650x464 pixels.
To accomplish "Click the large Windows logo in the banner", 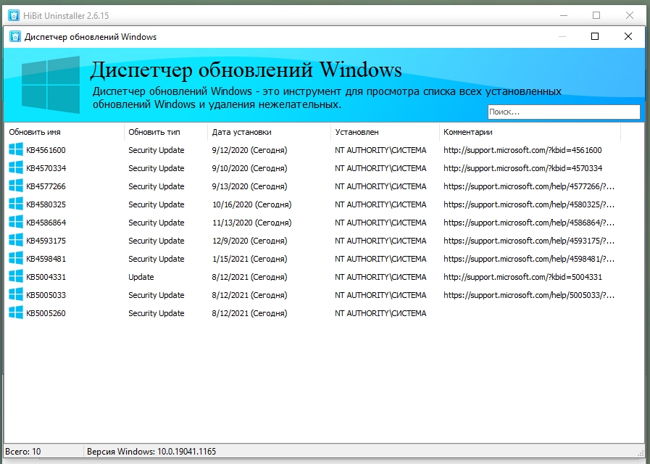I will [50, 85].
